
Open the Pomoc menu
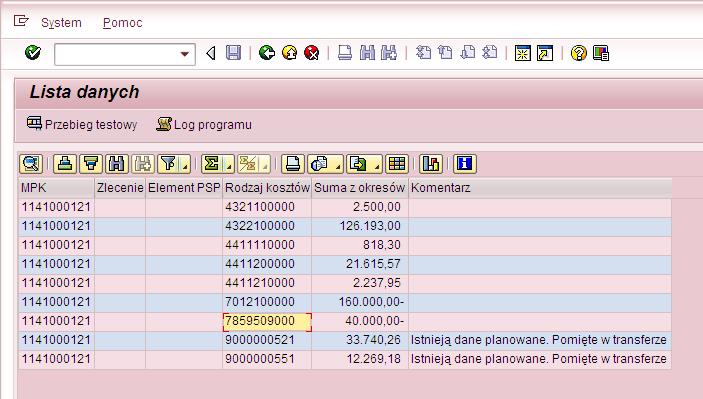point(122,23)
